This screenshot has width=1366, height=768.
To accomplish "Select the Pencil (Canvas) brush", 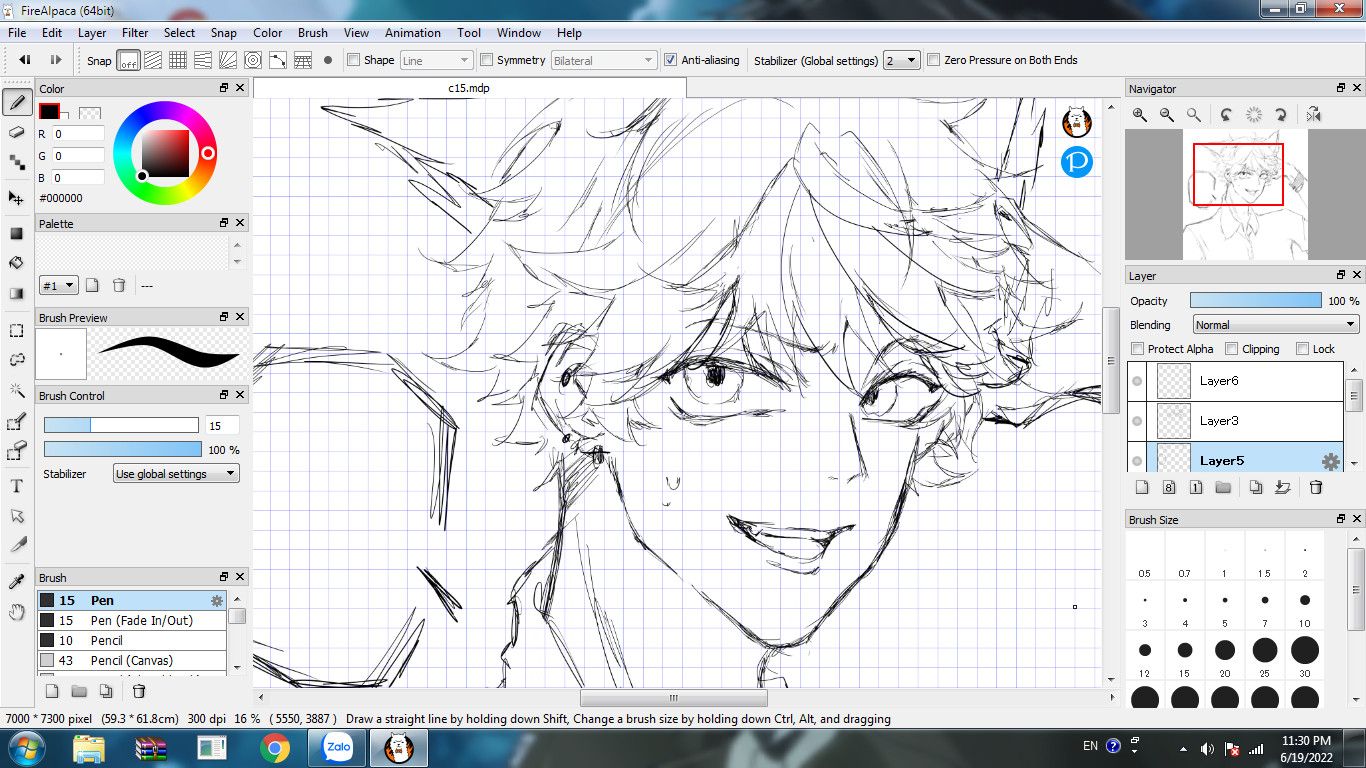I will (131, 660).
